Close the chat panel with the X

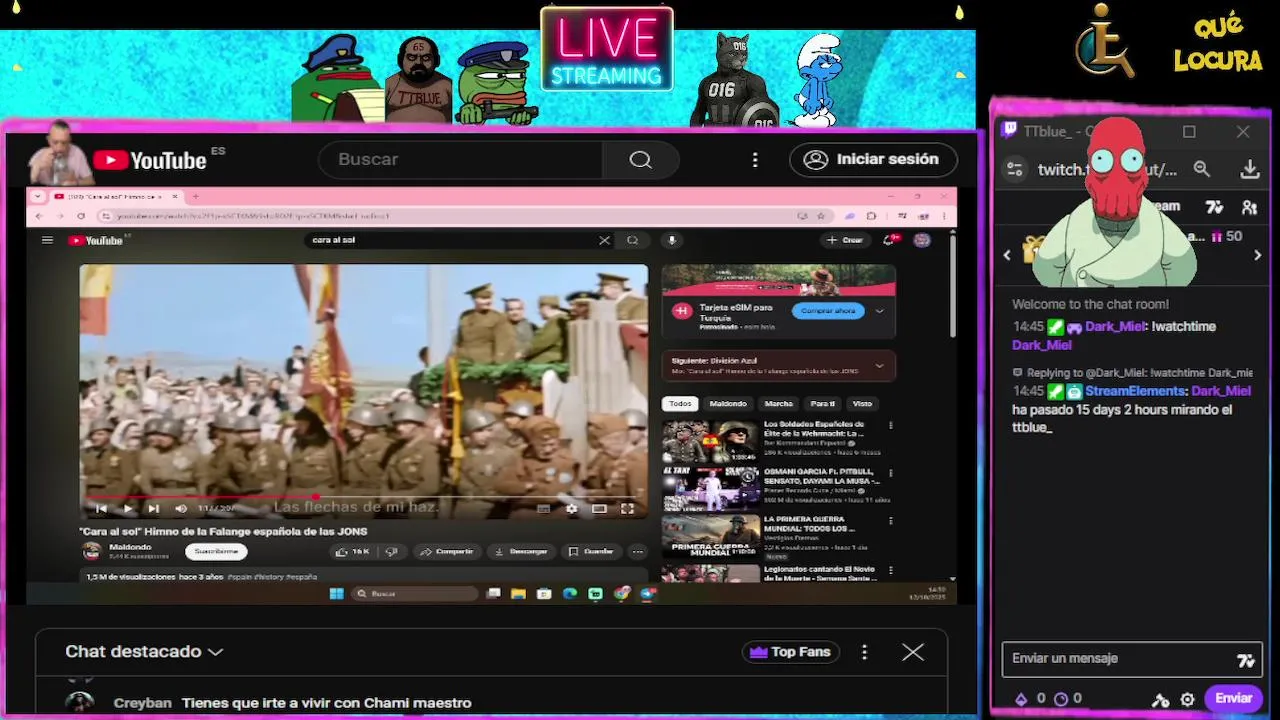coord(913,652)
